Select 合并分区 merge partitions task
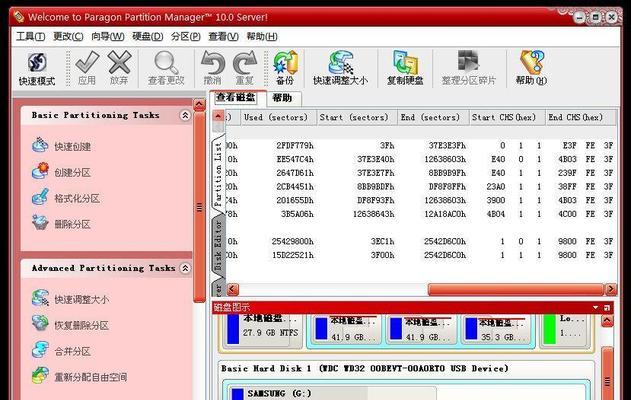The height and width of the screenshot is (400, 631). [61, 351]
